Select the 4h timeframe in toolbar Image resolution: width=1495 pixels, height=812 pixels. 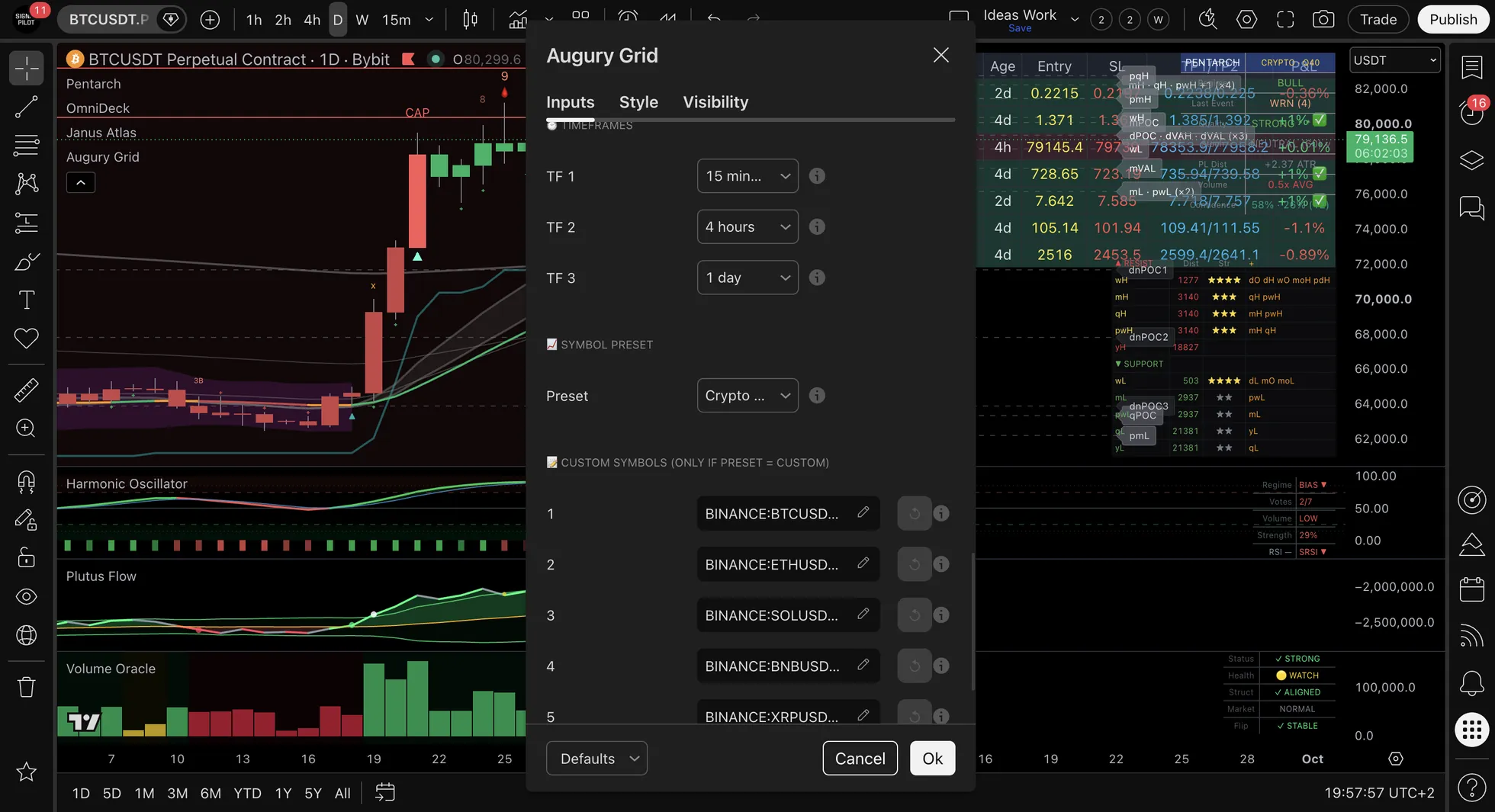312,20
